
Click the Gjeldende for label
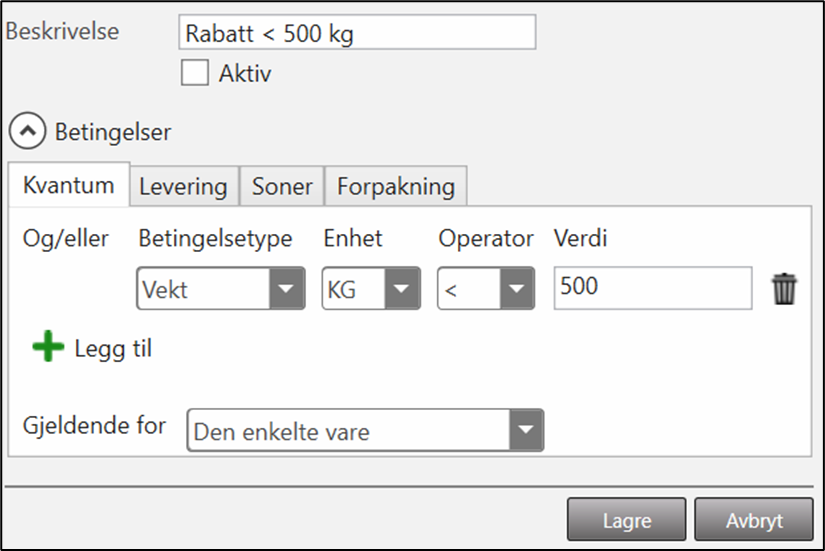click(94, 425)
